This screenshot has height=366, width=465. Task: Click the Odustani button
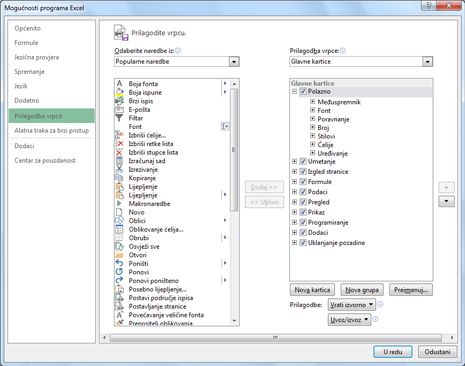coord(437,352)
